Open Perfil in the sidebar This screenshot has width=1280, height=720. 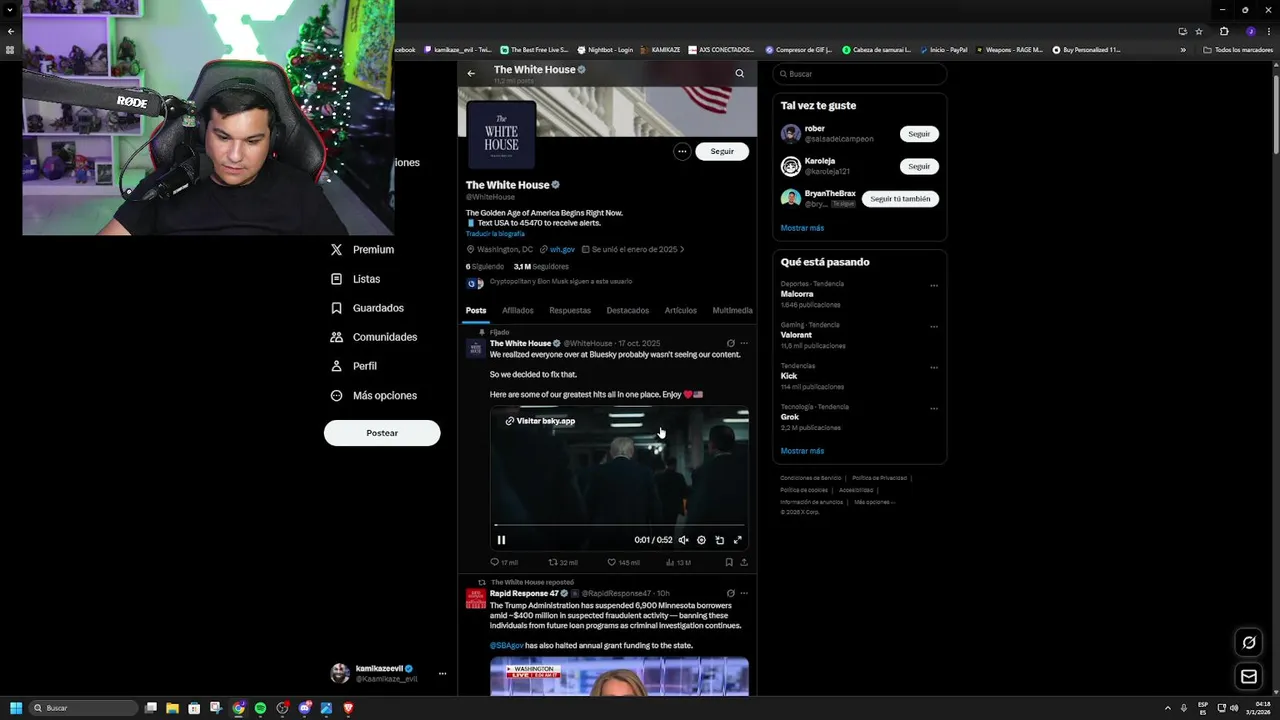[354, 366]
